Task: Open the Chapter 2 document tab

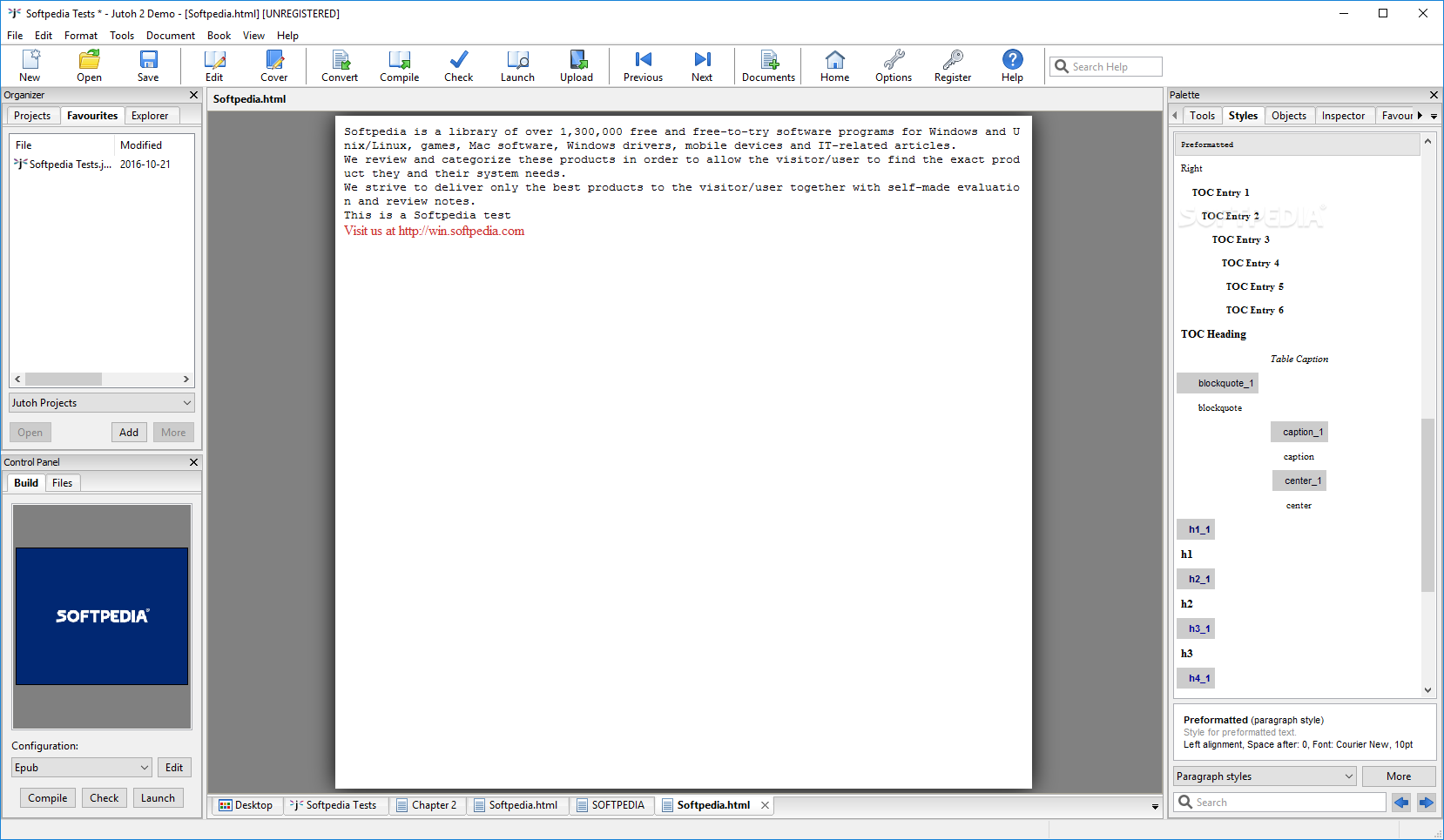Action: click(427, 805)
